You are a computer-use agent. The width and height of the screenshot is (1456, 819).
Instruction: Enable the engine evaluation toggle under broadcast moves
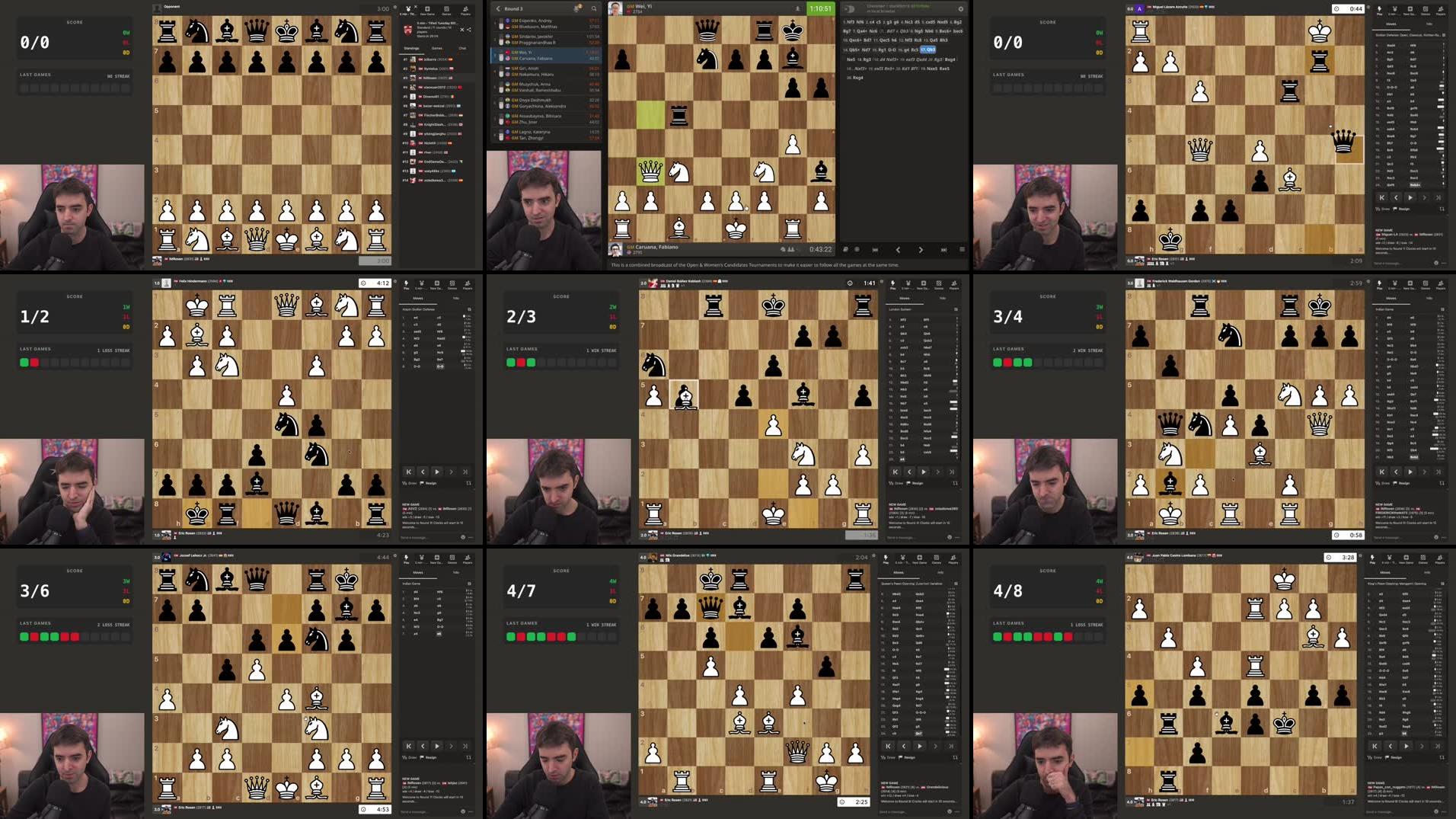point(848,8)
